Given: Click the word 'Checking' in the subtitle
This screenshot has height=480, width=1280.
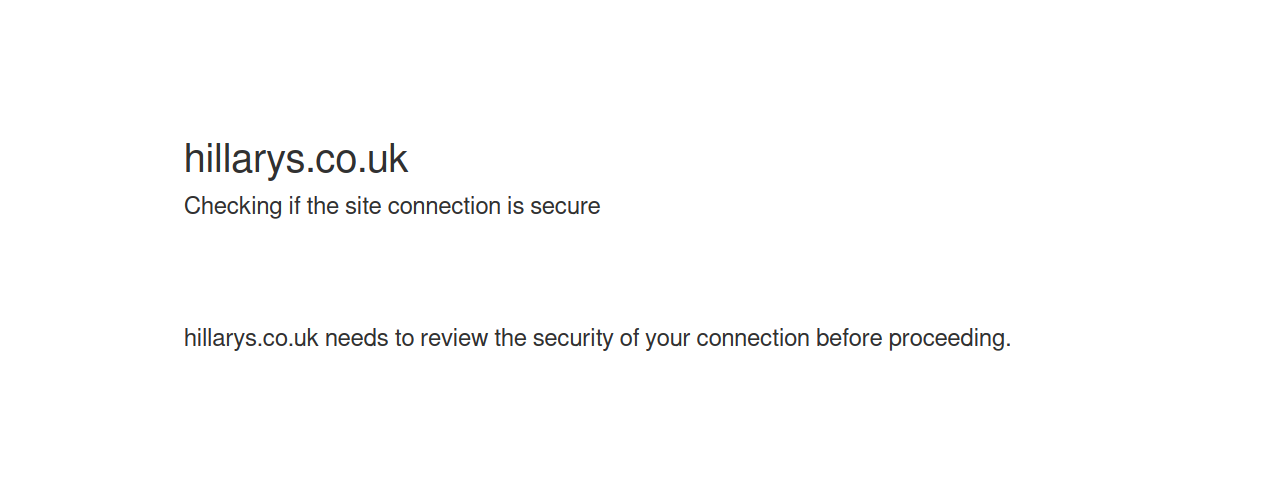Looking at the screenshot, I should click(233, 206).
